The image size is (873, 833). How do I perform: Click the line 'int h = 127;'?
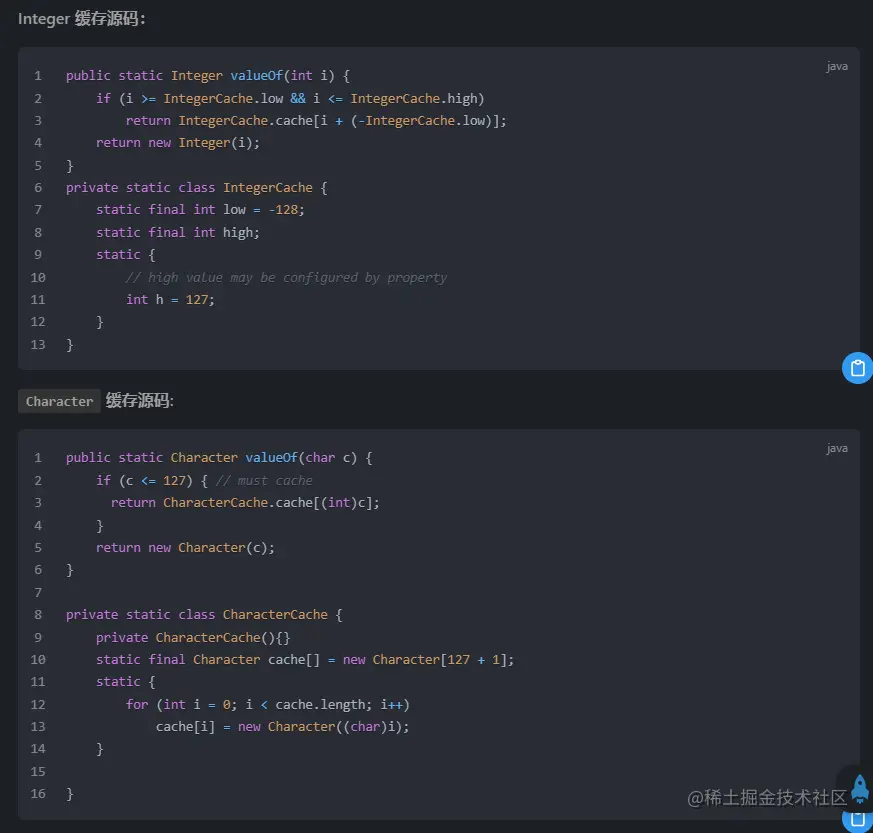(x=170, y=300)
